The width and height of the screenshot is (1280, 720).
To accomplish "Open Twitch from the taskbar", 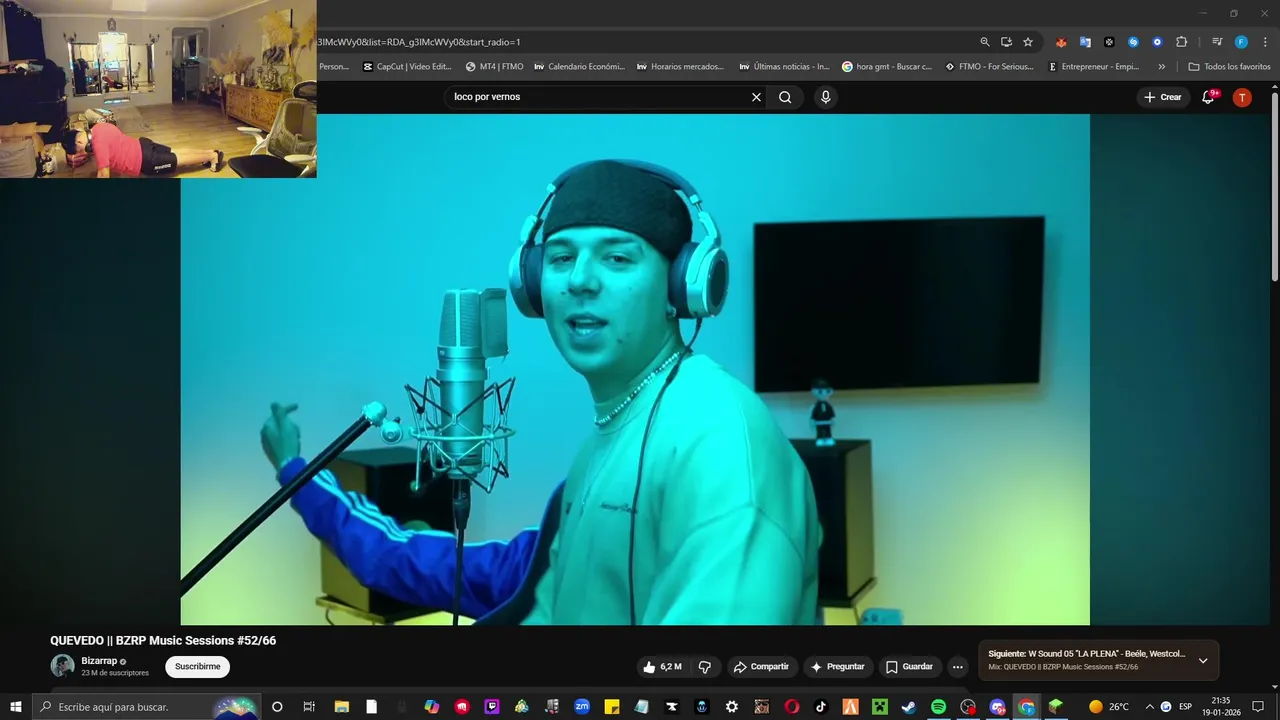I will coord(492,707).
